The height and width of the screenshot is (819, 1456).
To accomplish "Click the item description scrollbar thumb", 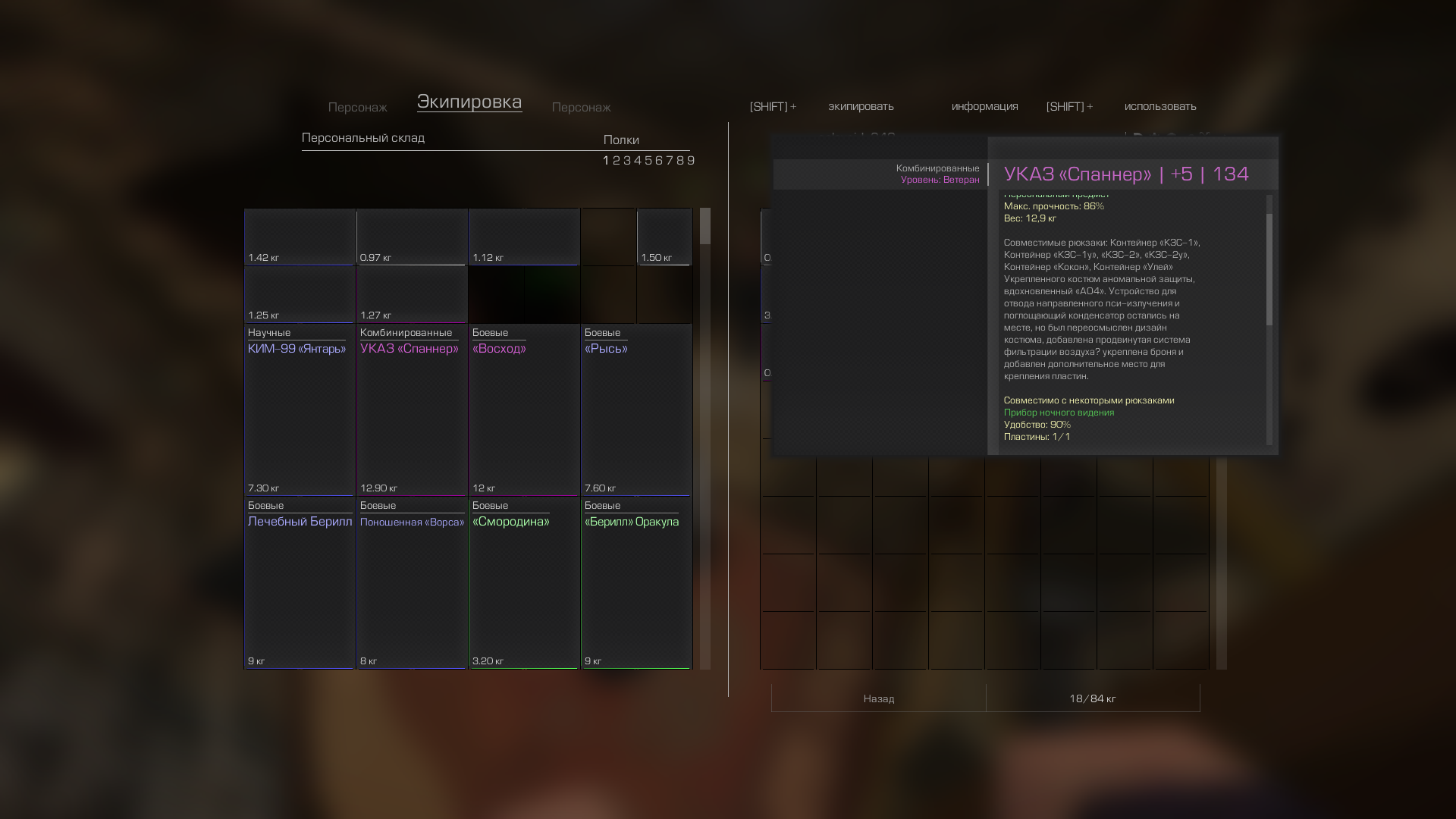I will [x=1269, y=269].
